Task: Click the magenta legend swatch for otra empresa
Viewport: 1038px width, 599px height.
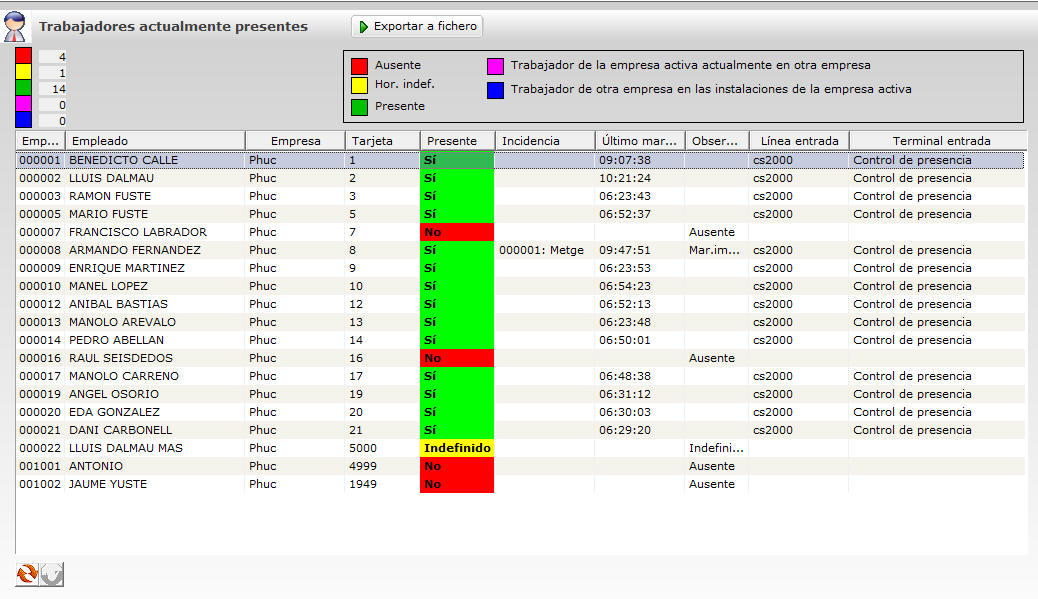Action: point(495,66)
